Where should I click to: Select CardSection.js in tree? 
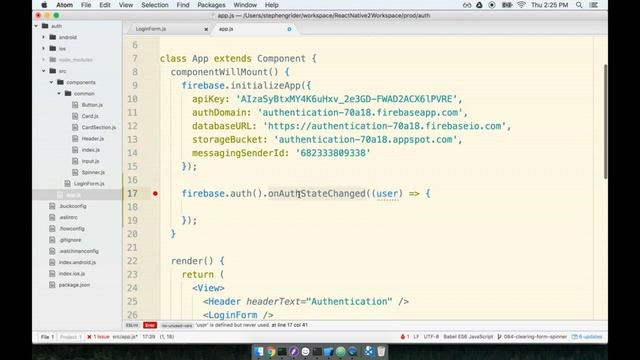(98, 127)
